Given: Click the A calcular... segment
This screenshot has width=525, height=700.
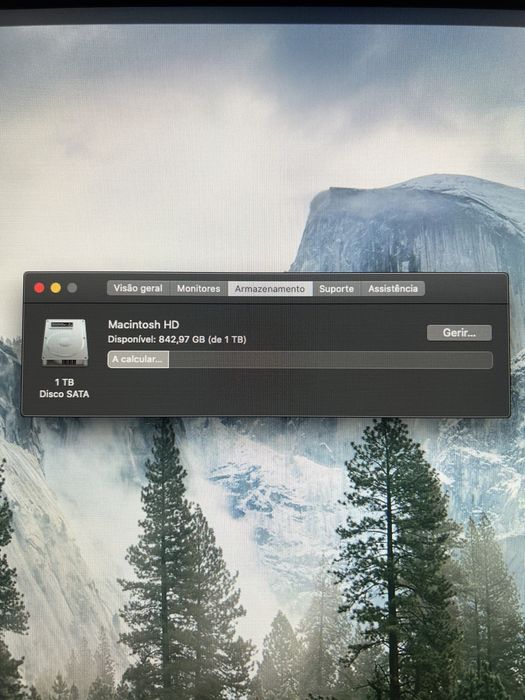Looking at the screenshot, I should 138,359.
